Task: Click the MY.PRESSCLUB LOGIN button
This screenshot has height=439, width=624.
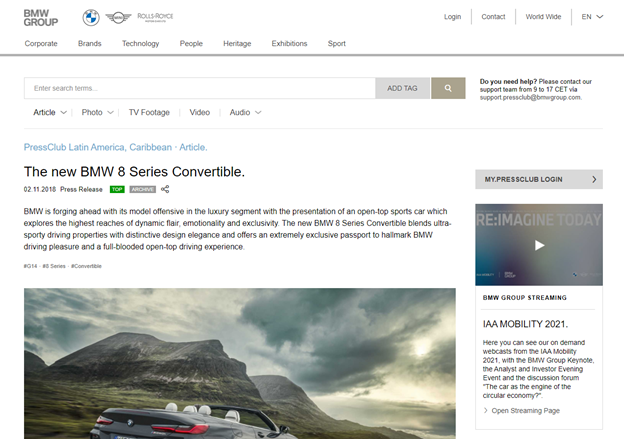Action: tap(539, 180)
